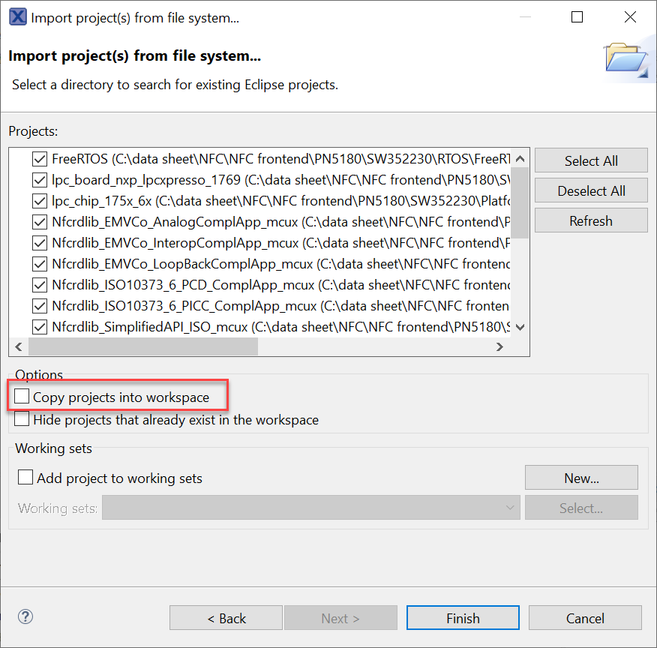
Task: Go back with the Back button
Action: pos(226,618)
